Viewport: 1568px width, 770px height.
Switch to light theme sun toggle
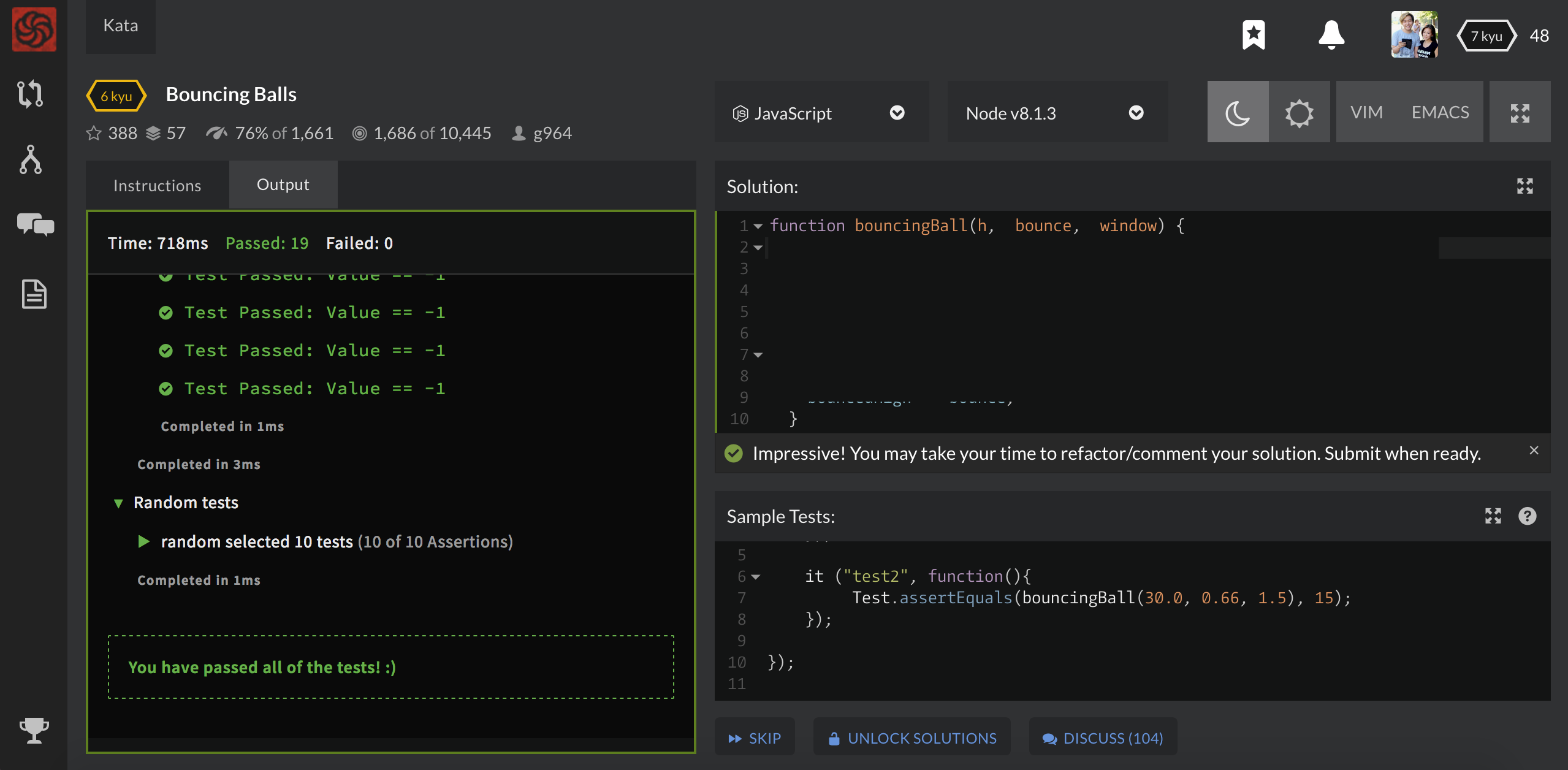[1299, 113]
